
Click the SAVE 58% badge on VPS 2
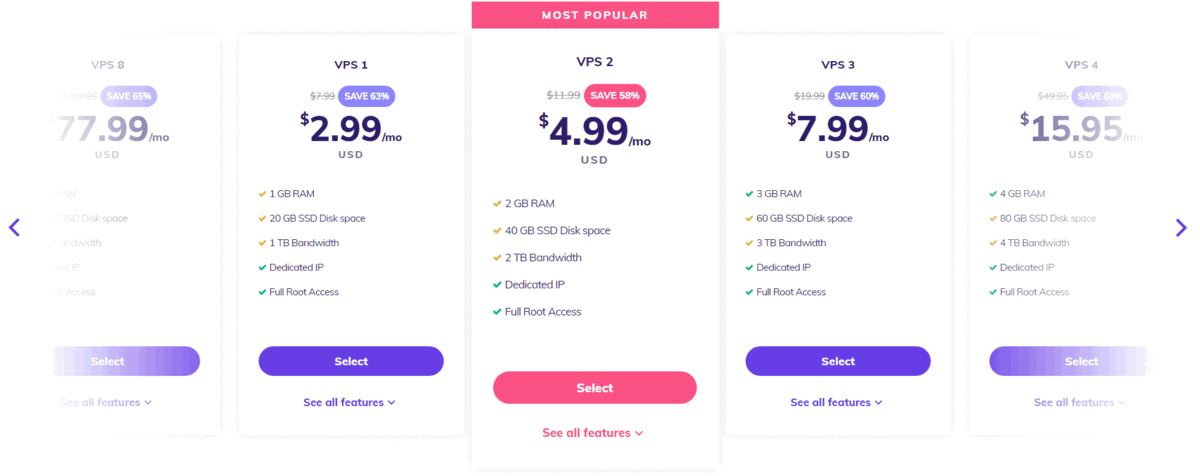point(615,95)
